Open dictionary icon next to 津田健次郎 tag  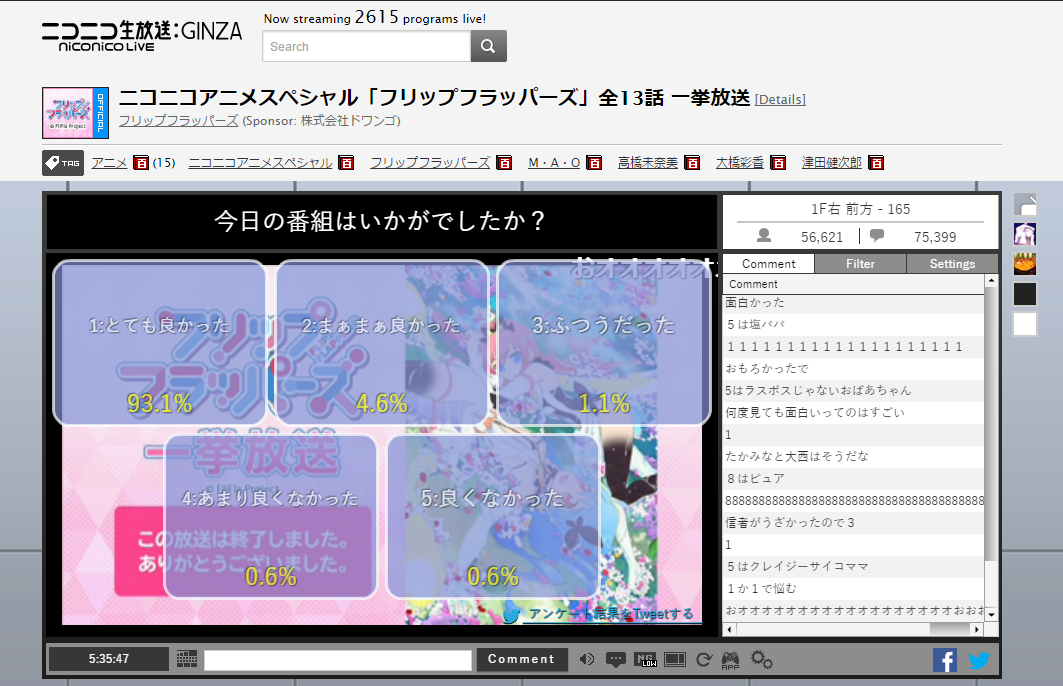click(x=875, y=163)
